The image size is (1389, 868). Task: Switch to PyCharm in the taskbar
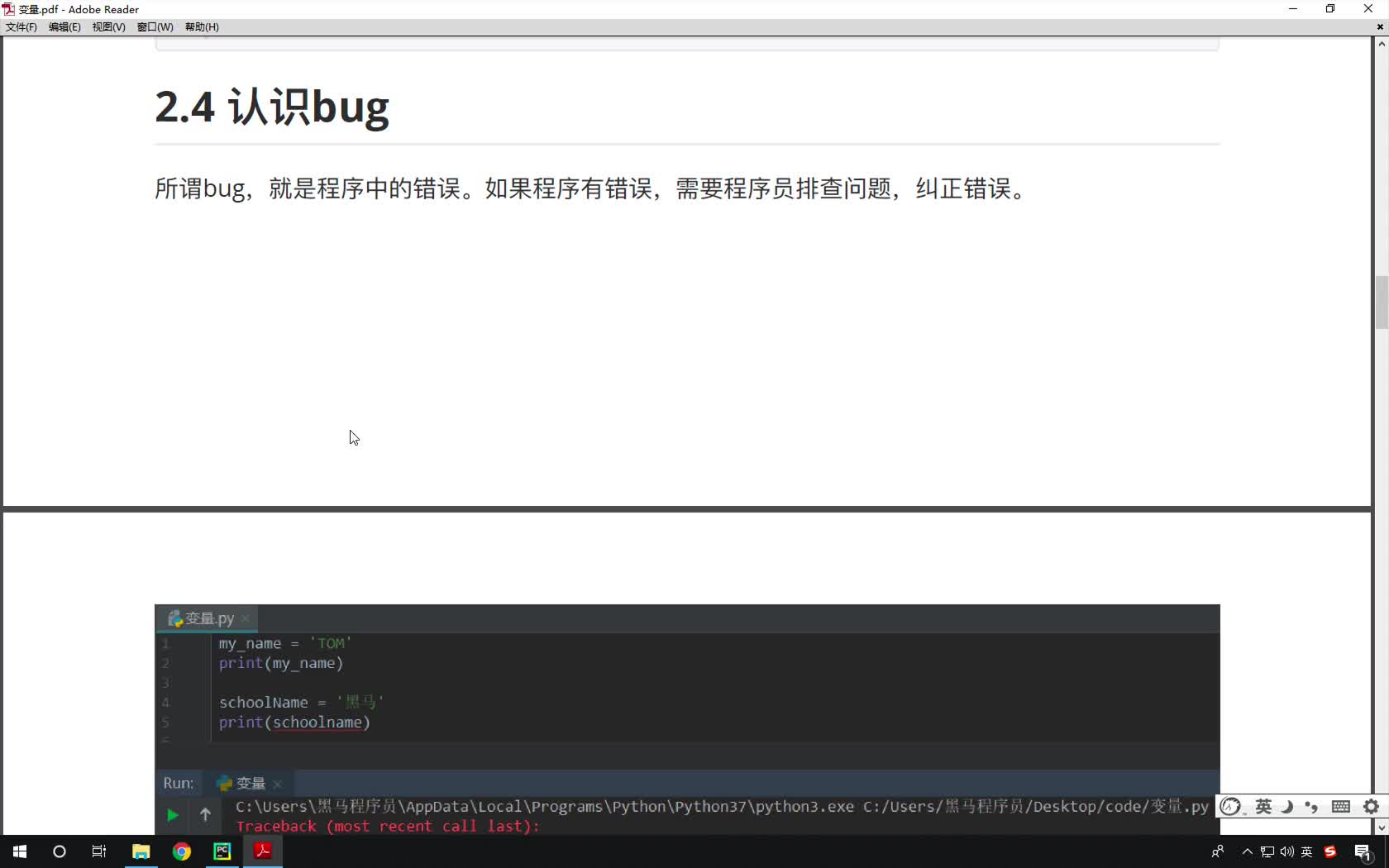[x=222, y=851]
